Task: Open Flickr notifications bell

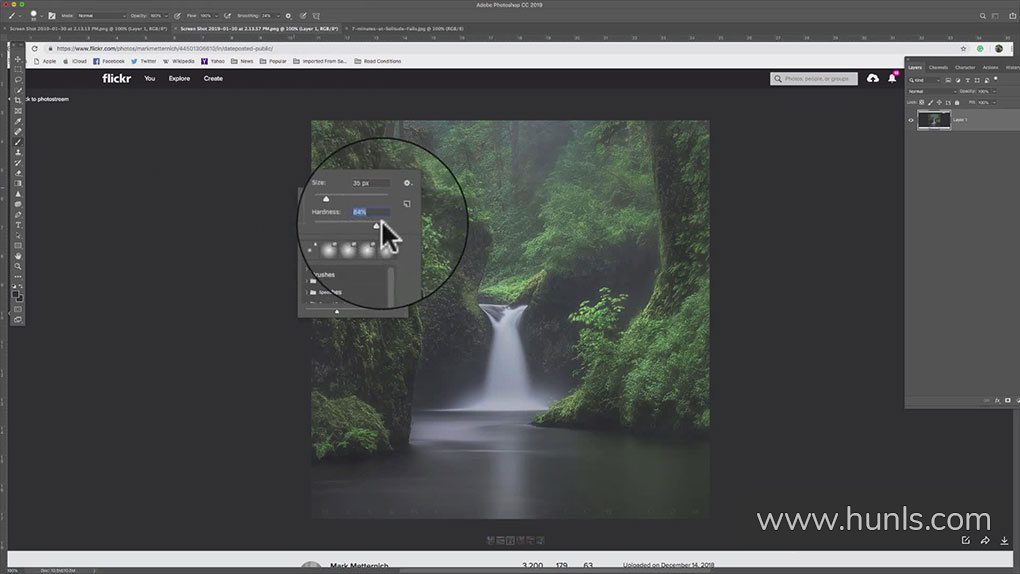Action: click(892, 78)
